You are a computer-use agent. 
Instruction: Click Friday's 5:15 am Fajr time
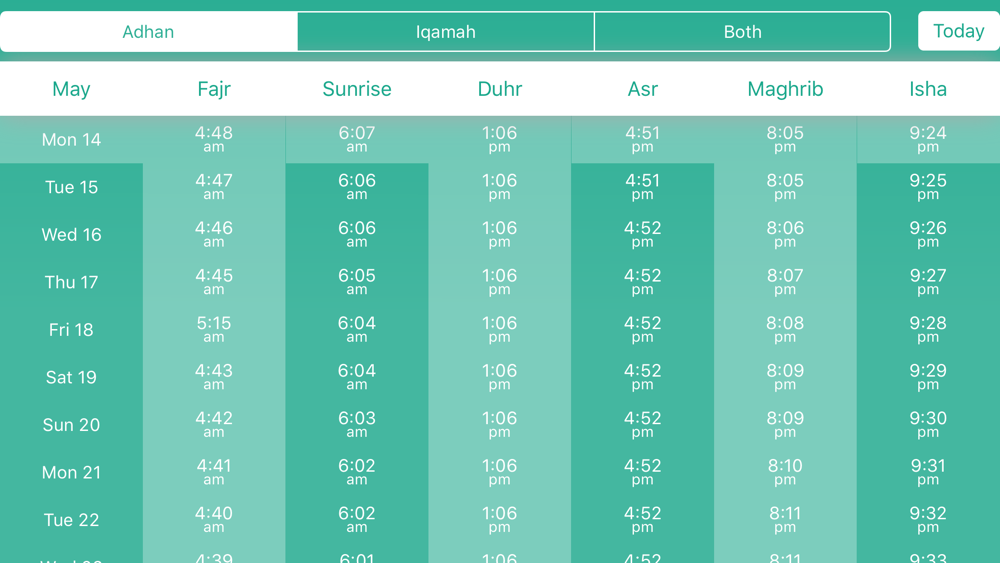pyautogui.click(x=214, y=329)
